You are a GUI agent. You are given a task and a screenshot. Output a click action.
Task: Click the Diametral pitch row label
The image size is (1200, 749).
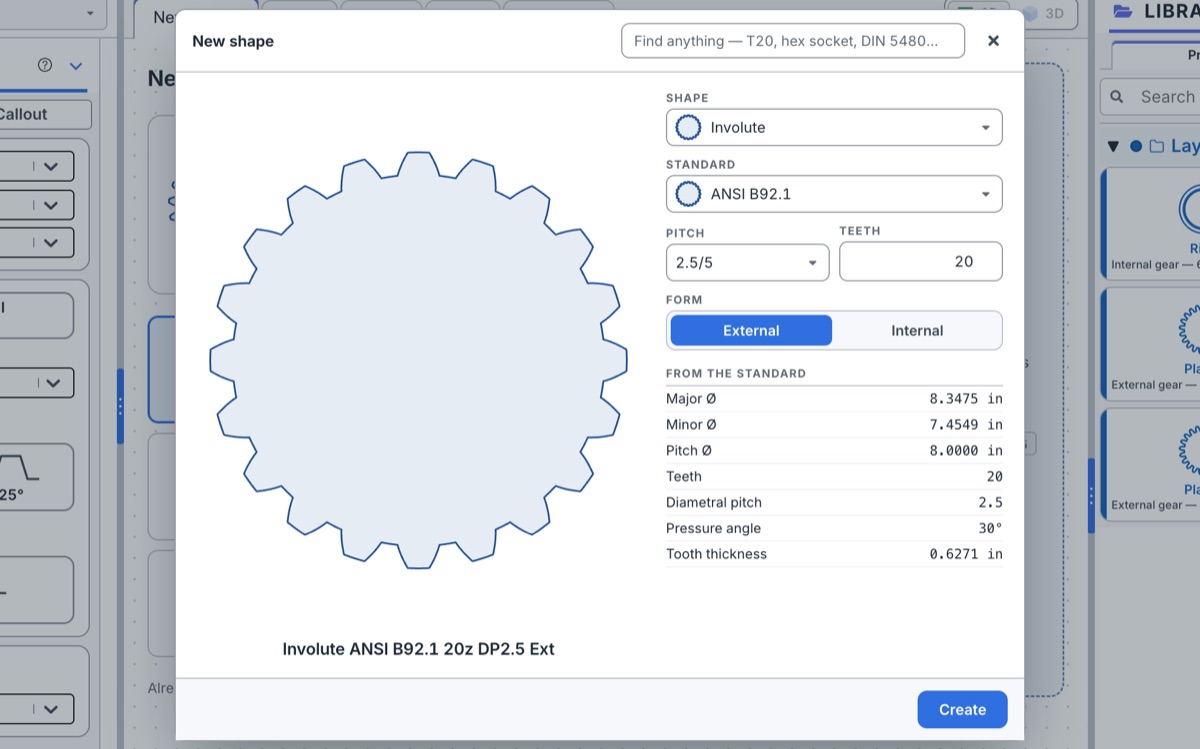[713, 502]
